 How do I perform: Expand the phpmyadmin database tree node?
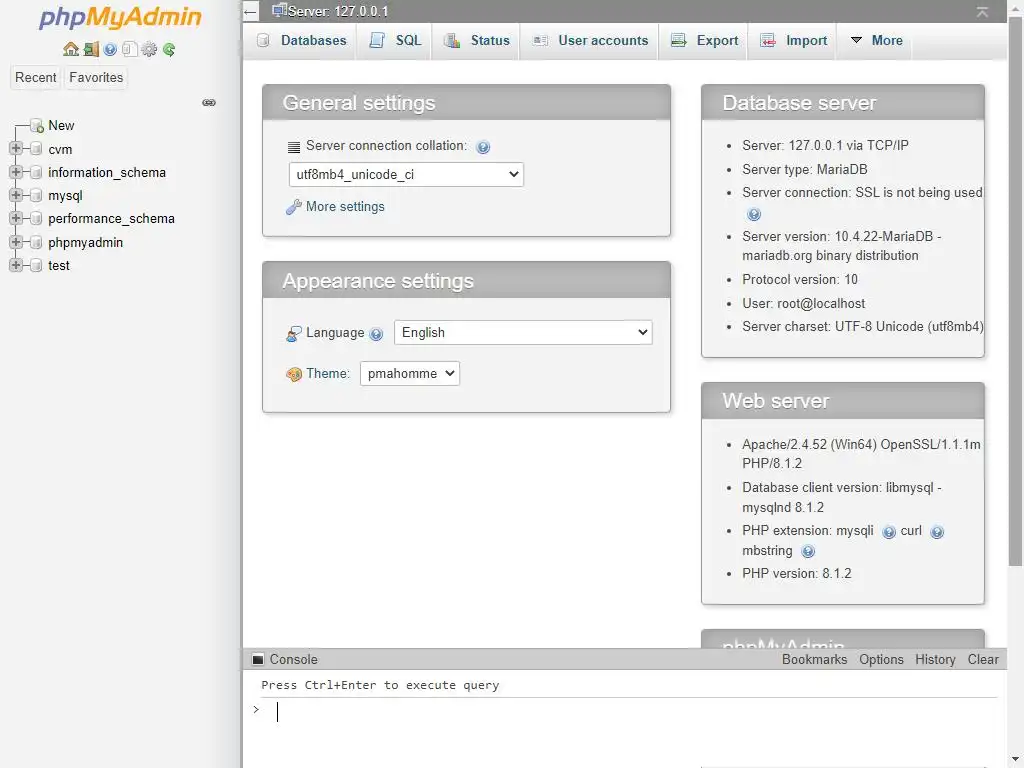[x=16, y=242]
